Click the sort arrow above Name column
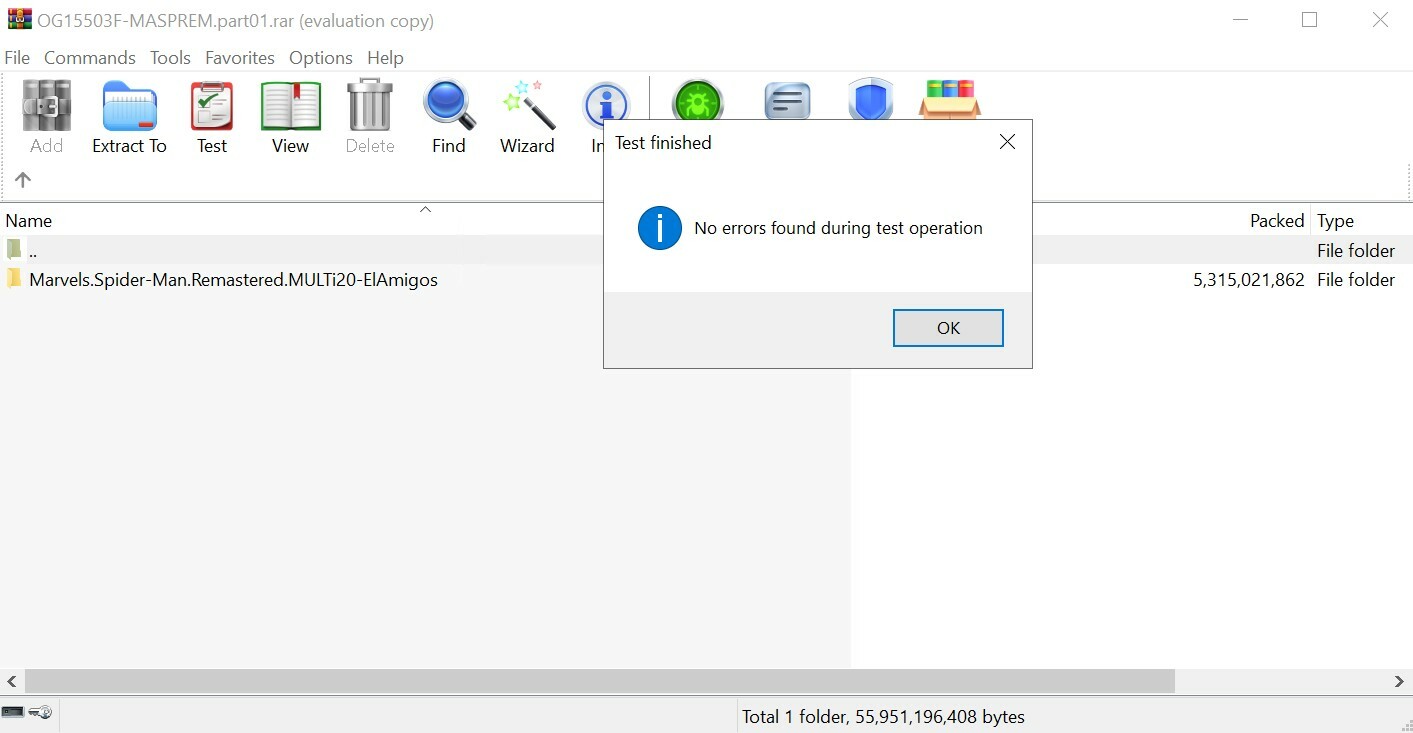1413x733 pixels. [425, 209]
